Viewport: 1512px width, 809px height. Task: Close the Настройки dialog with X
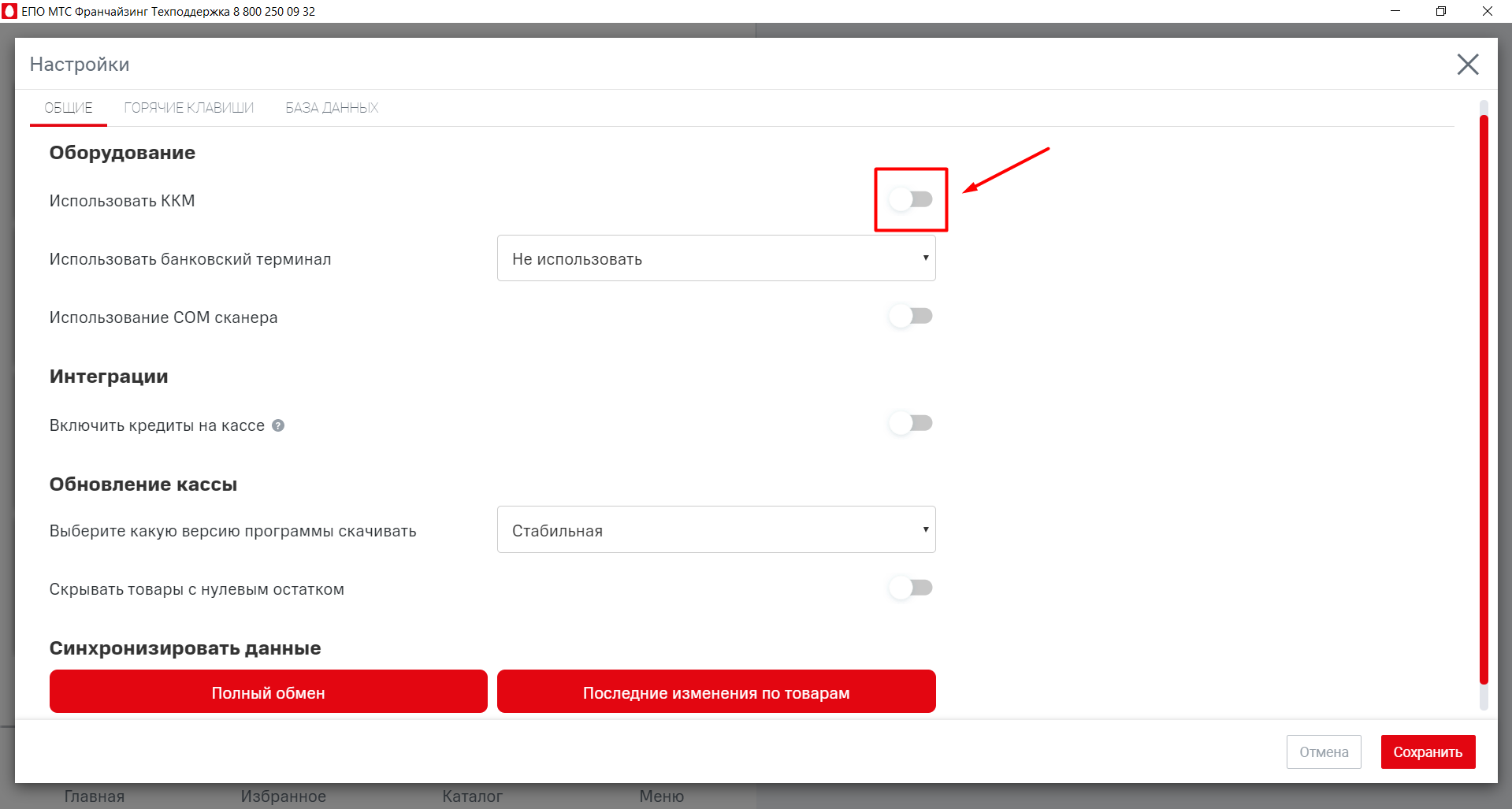pyautogui.click(x=1467, y=65)
